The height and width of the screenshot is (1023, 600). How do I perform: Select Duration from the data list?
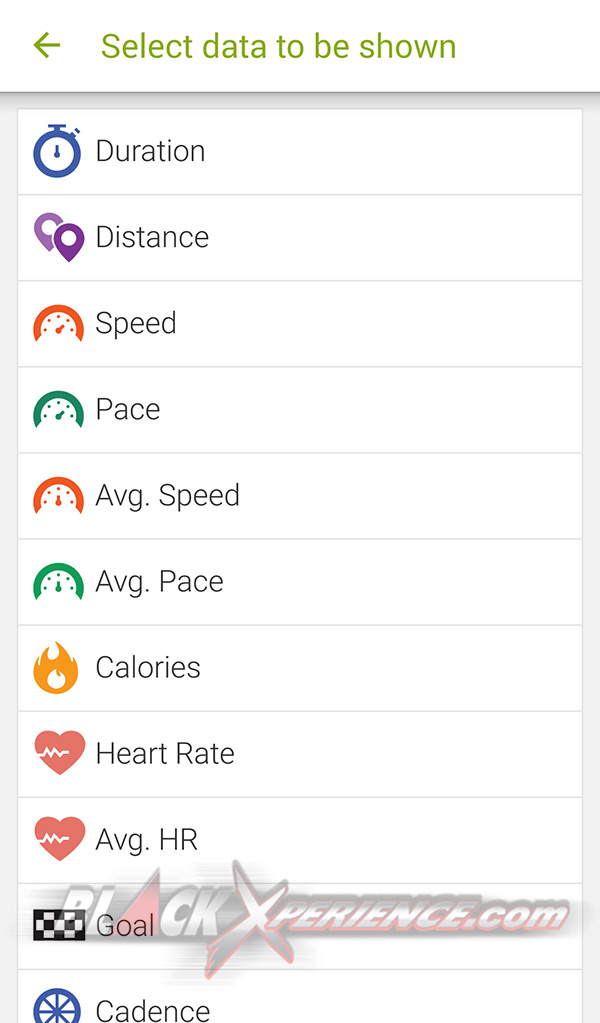(x=150, y=152)
